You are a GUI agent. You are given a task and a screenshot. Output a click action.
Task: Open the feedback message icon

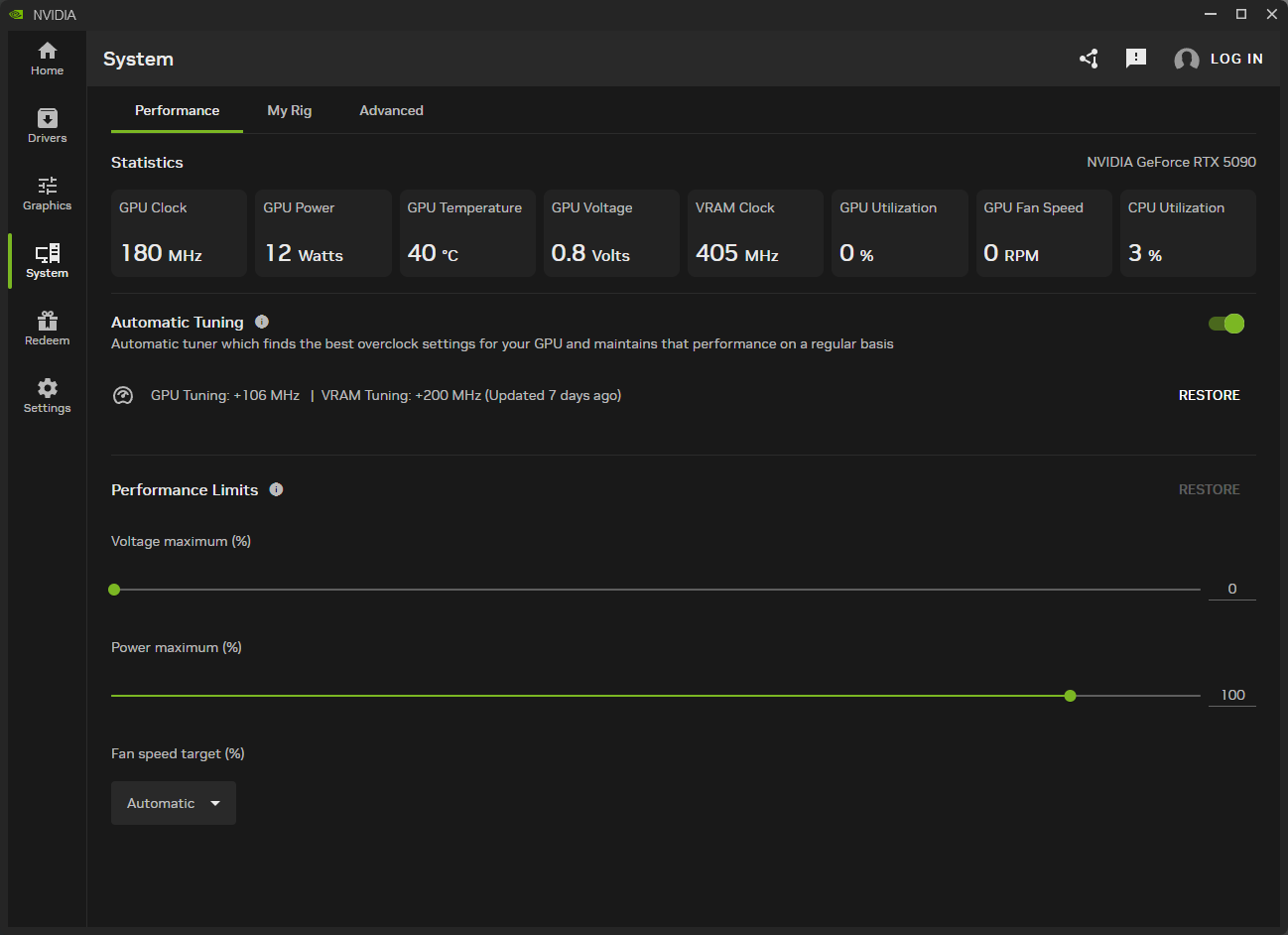pos(1136,59)
